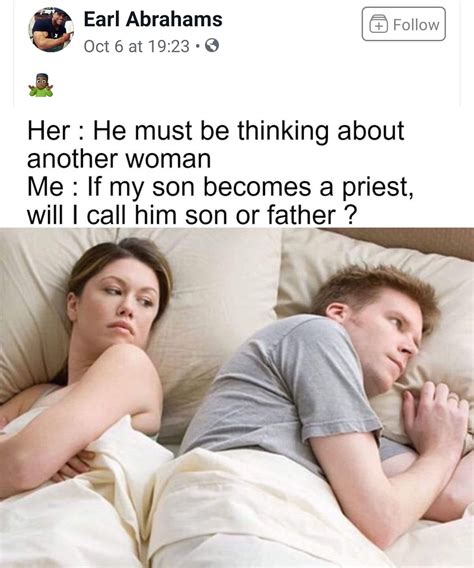Click the shrugging person emoji
Image resolution: width=474 pixels, height=568 pixels.
[41, 85]
